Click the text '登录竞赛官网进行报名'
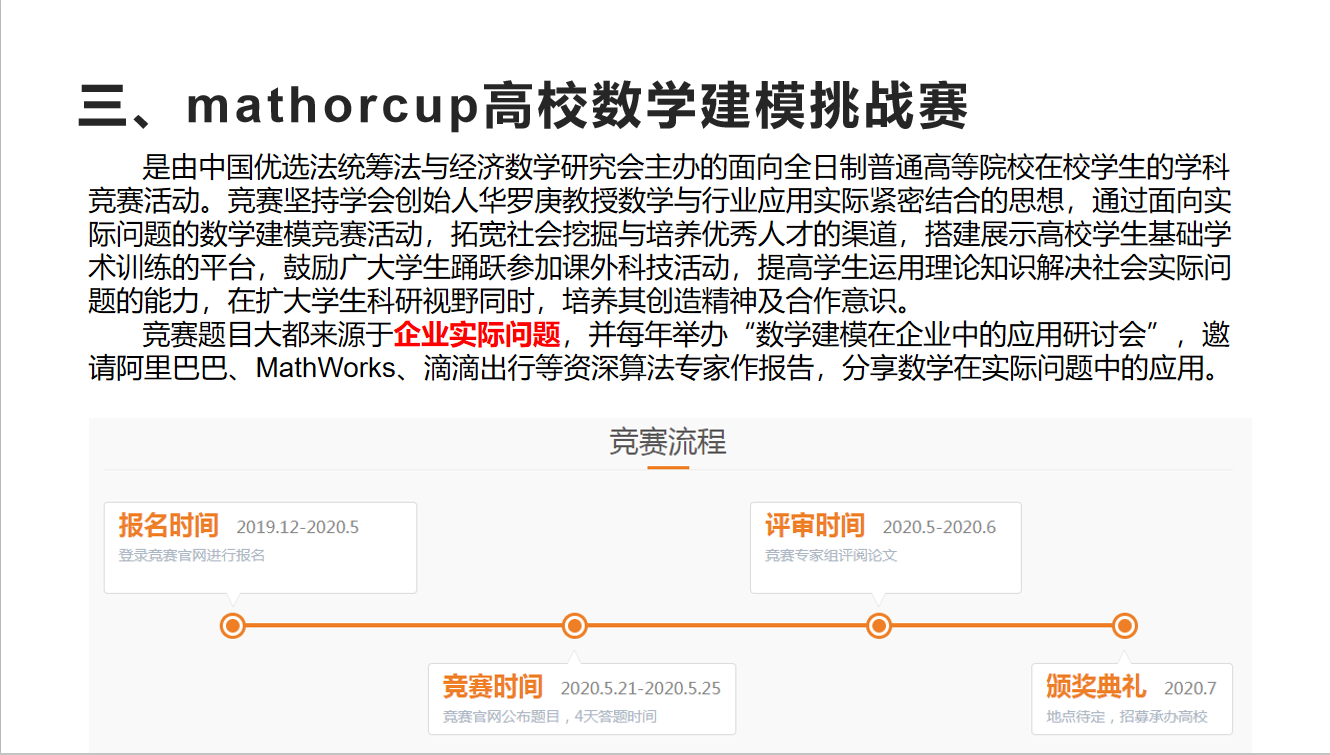This screenshot has width=1330, height=755. point(192,555)
